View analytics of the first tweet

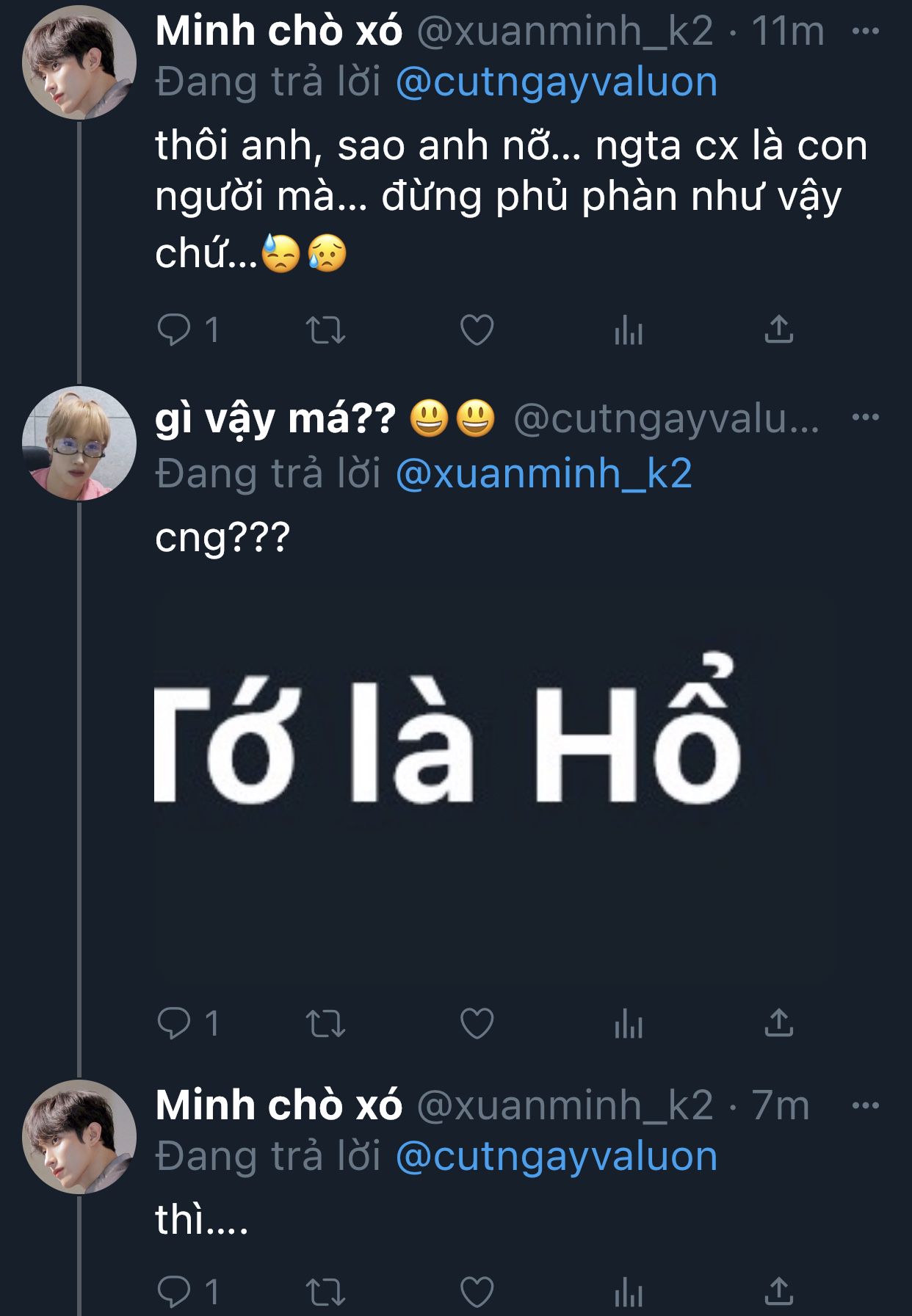pyautogui.click(x=628, y=330)
